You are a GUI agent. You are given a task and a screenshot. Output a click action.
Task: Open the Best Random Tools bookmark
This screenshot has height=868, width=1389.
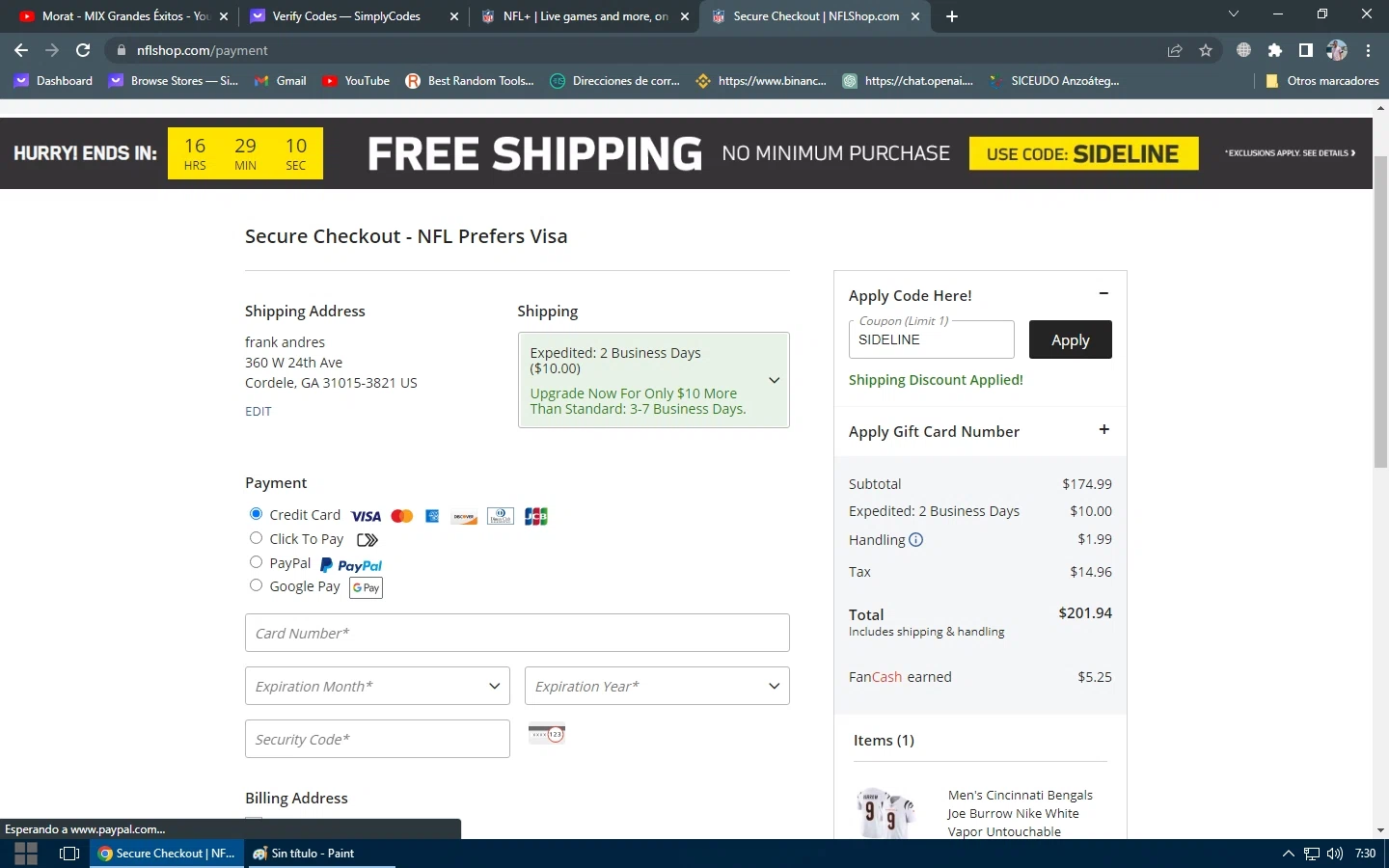(469, 81)
